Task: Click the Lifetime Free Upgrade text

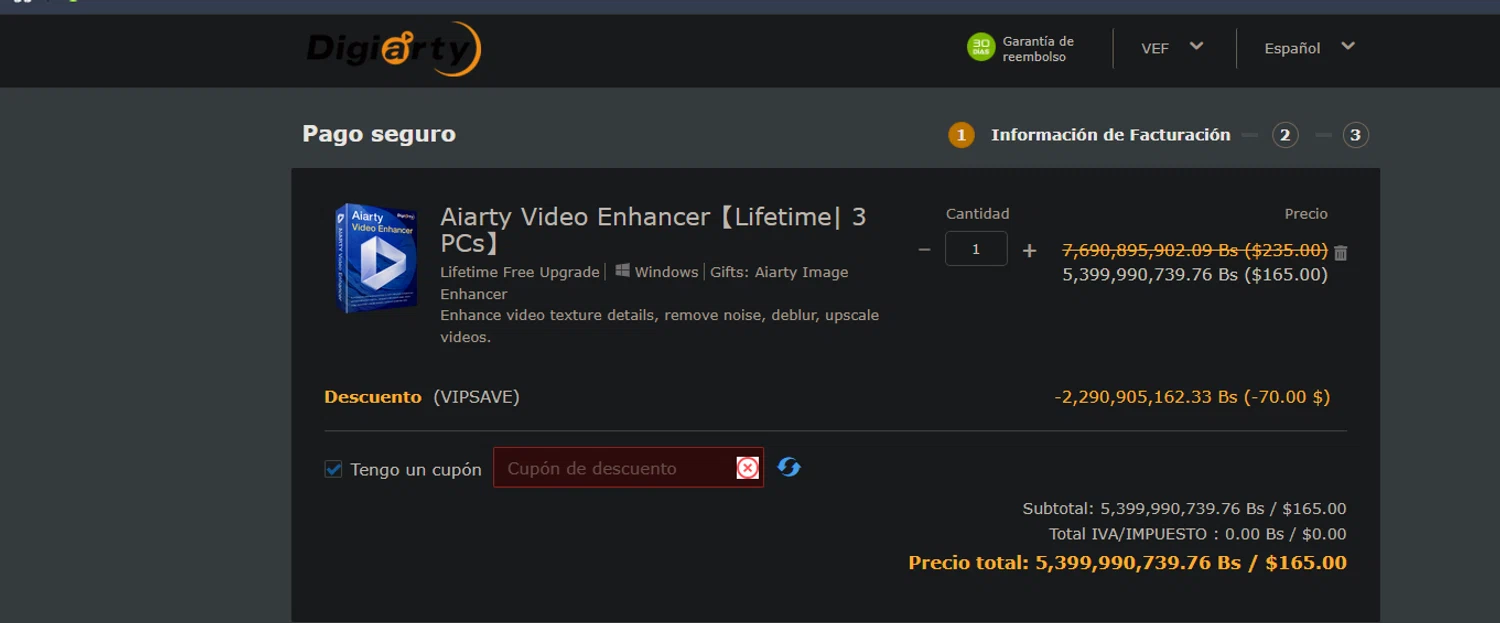Action: click(x=520, y=272)
